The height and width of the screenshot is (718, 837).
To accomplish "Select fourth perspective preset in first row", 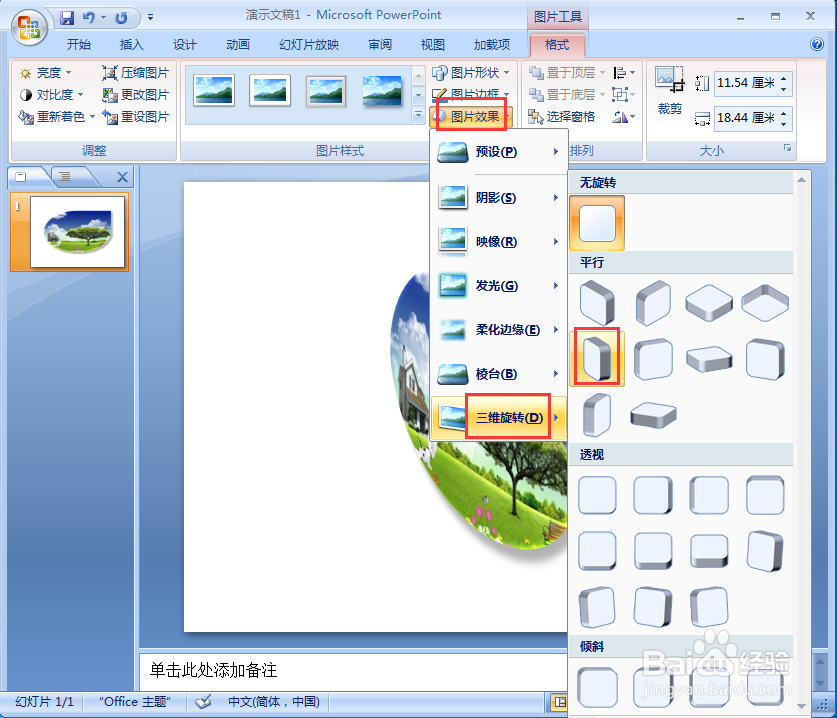I will (765, 496).
